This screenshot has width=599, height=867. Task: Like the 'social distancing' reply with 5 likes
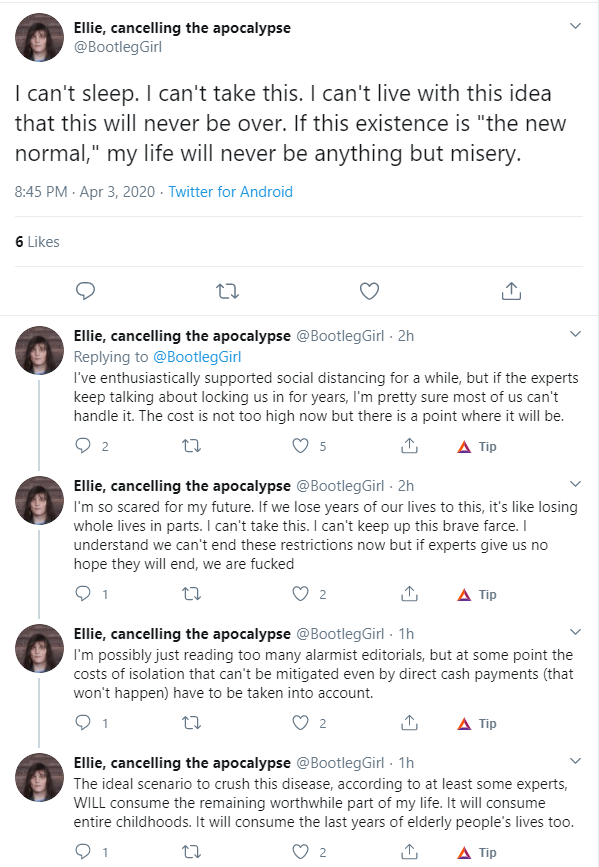click(300, 446)
